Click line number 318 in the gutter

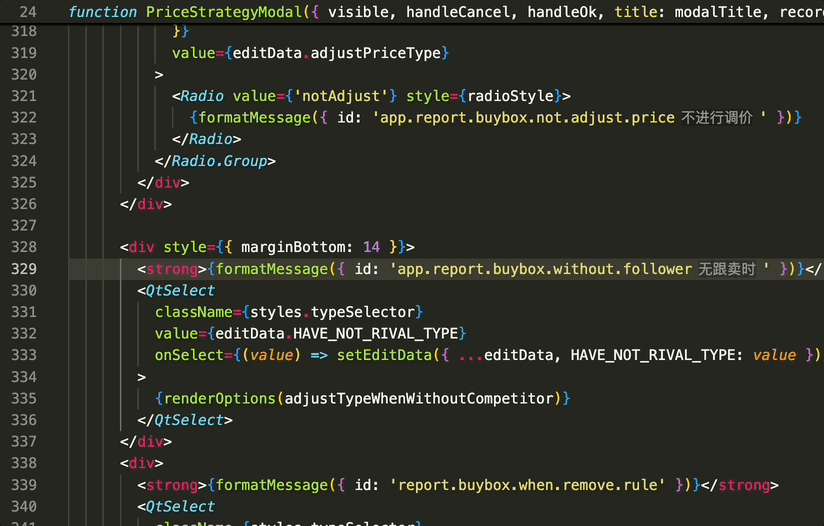click(x=24, y=32)
